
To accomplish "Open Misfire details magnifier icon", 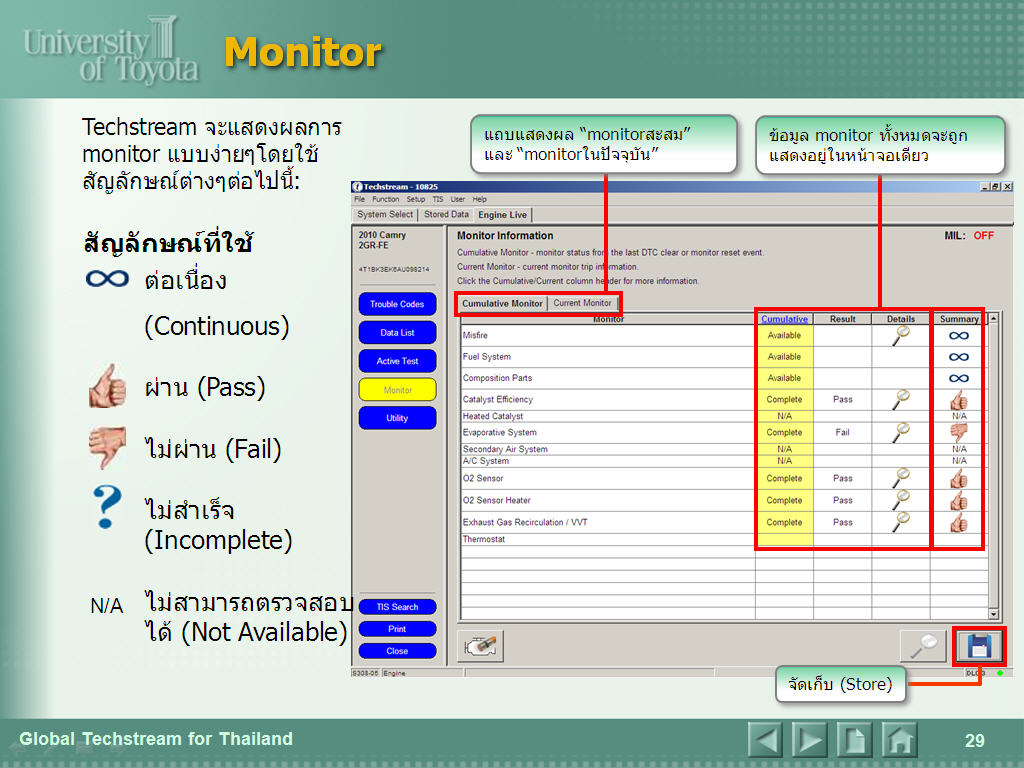I will (x=901, y=335).
